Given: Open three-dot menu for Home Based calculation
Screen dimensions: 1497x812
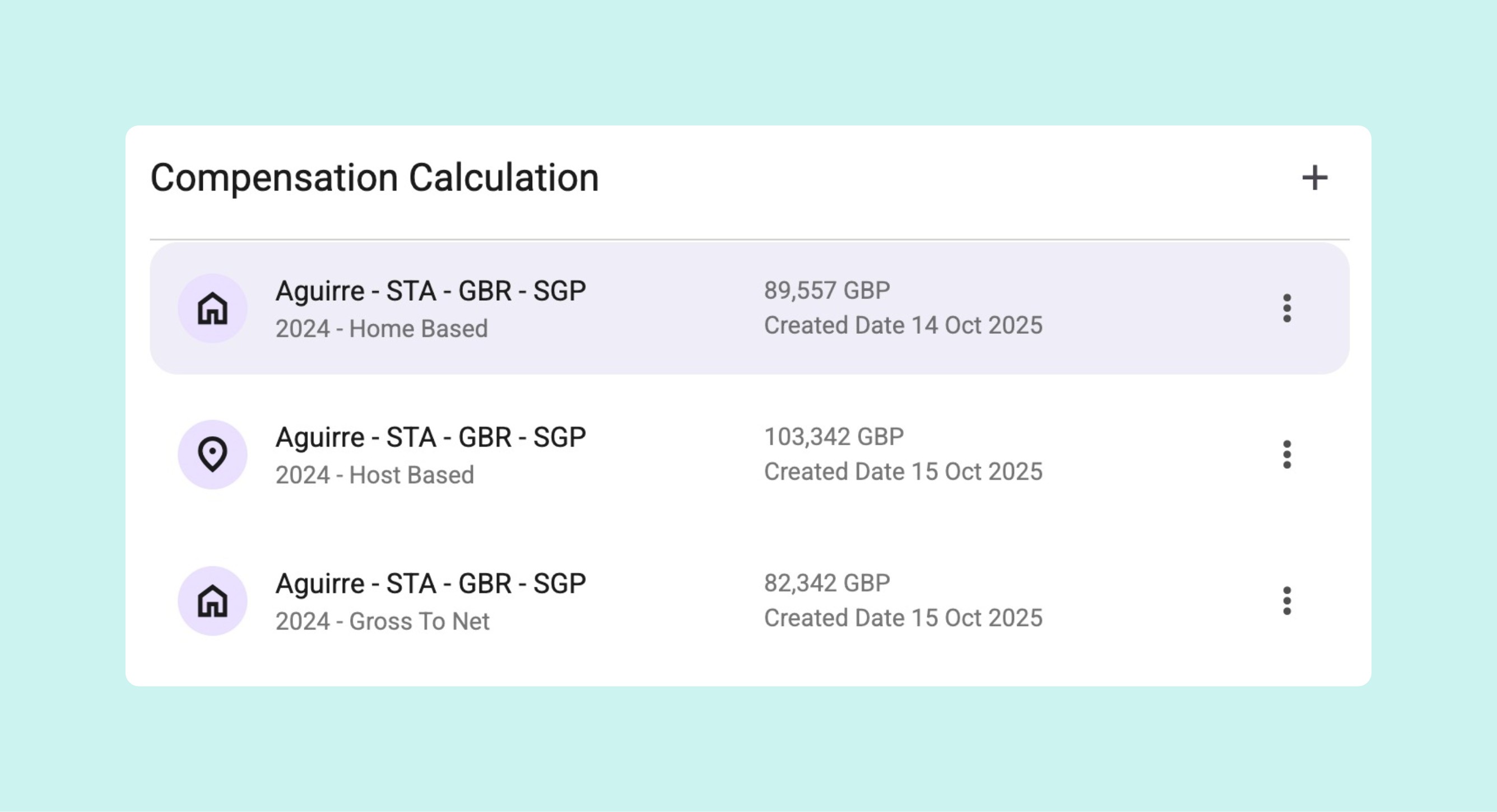Looking at the screenshot, I should [x=1287, y=309].
